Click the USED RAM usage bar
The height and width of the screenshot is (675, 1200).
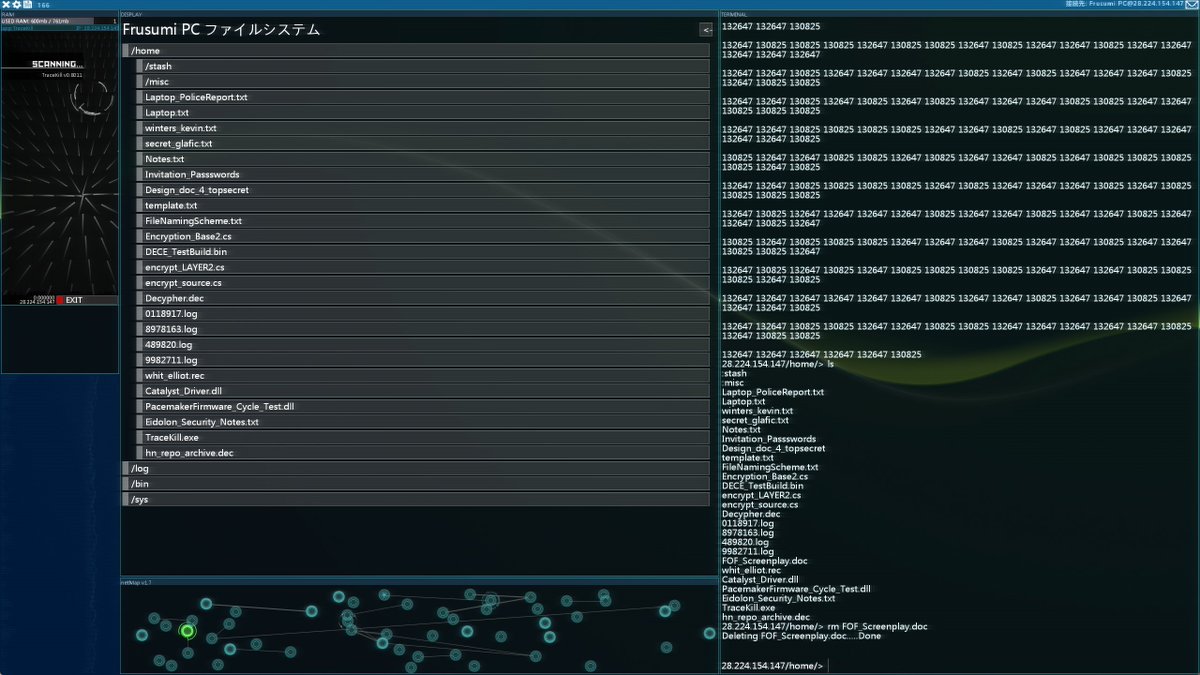(x=59, y=21)
